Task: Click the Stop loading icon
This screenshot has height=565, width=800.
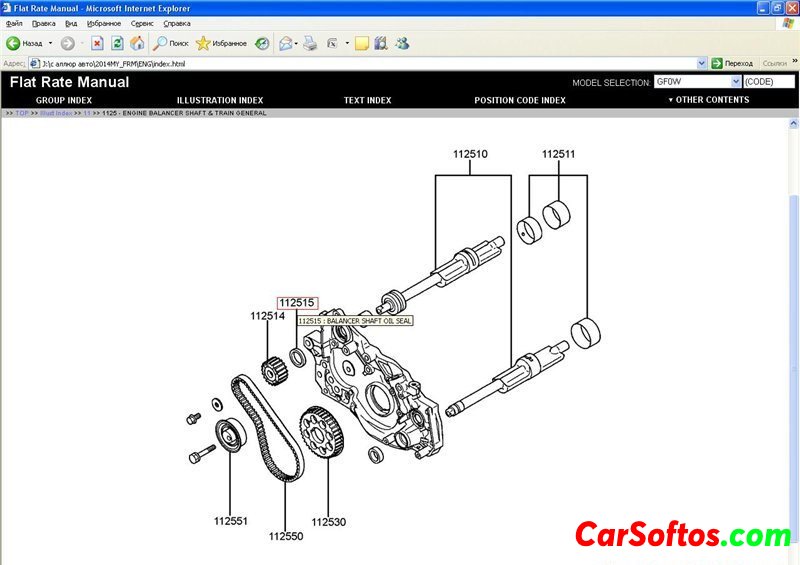Action: pyautogui.click(x=97, y=43)
